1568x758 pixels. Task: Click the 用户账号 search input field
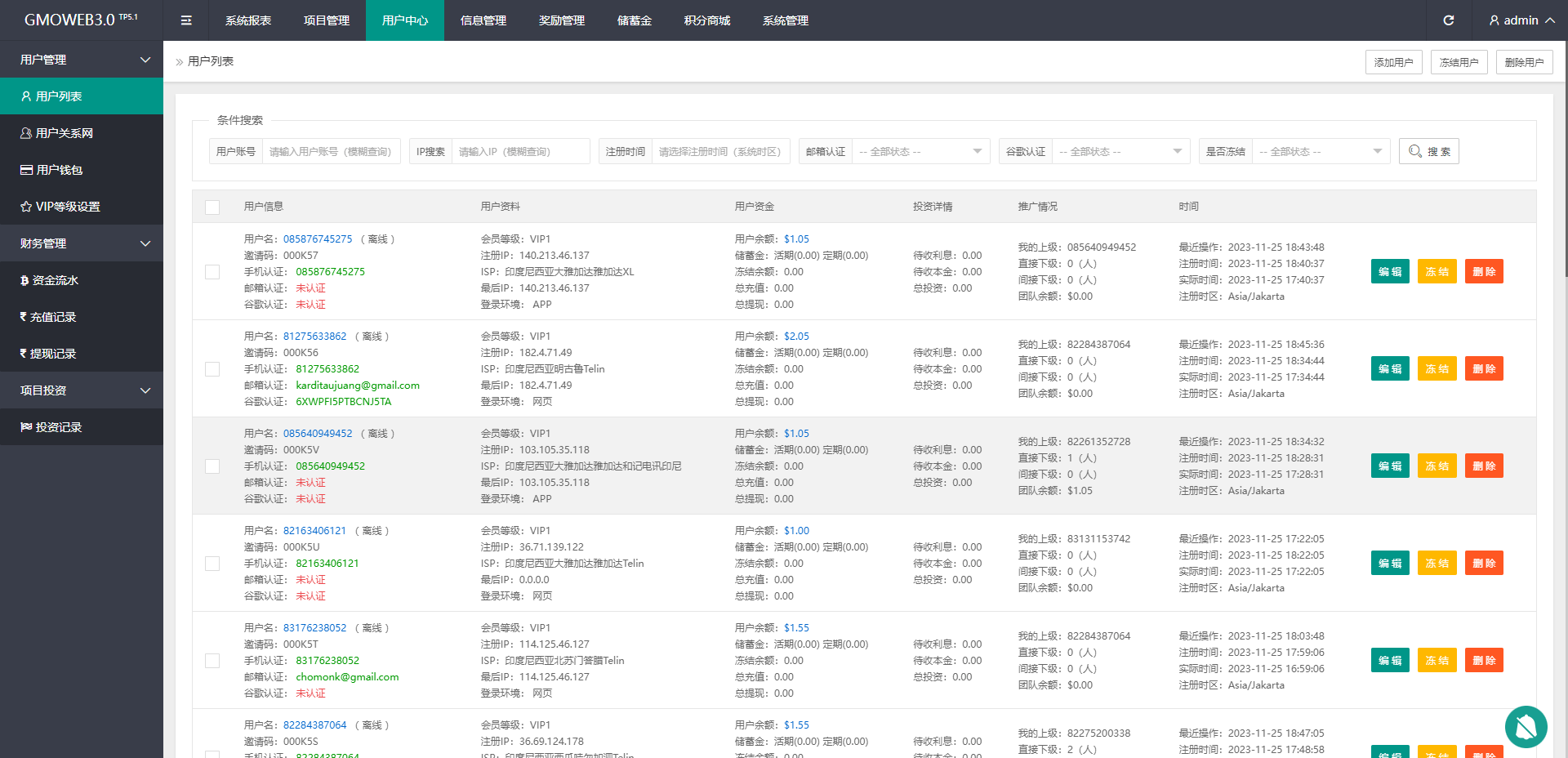(331, 151)
